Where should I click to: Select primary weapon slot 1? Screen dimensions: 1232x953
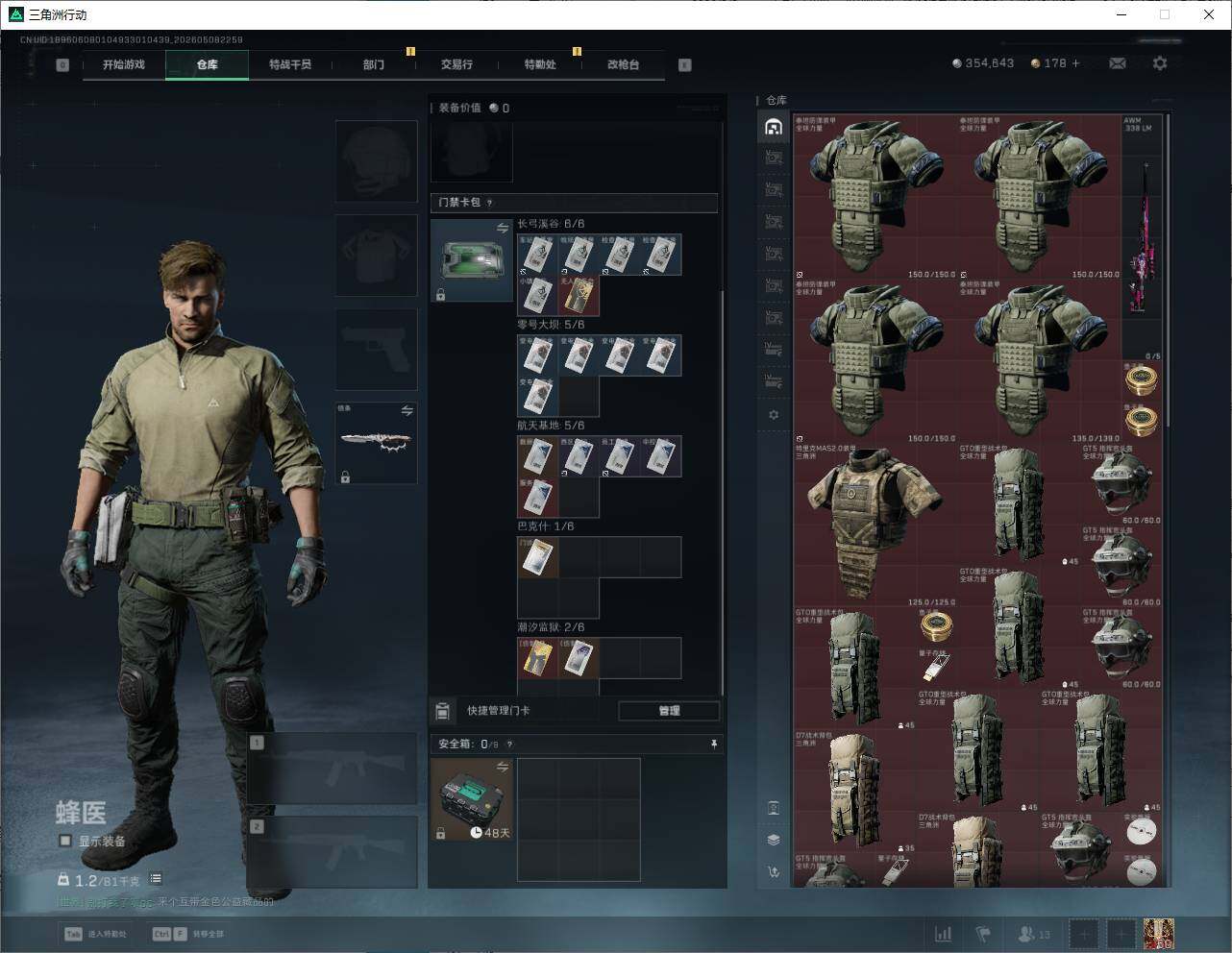pos(333,769)
